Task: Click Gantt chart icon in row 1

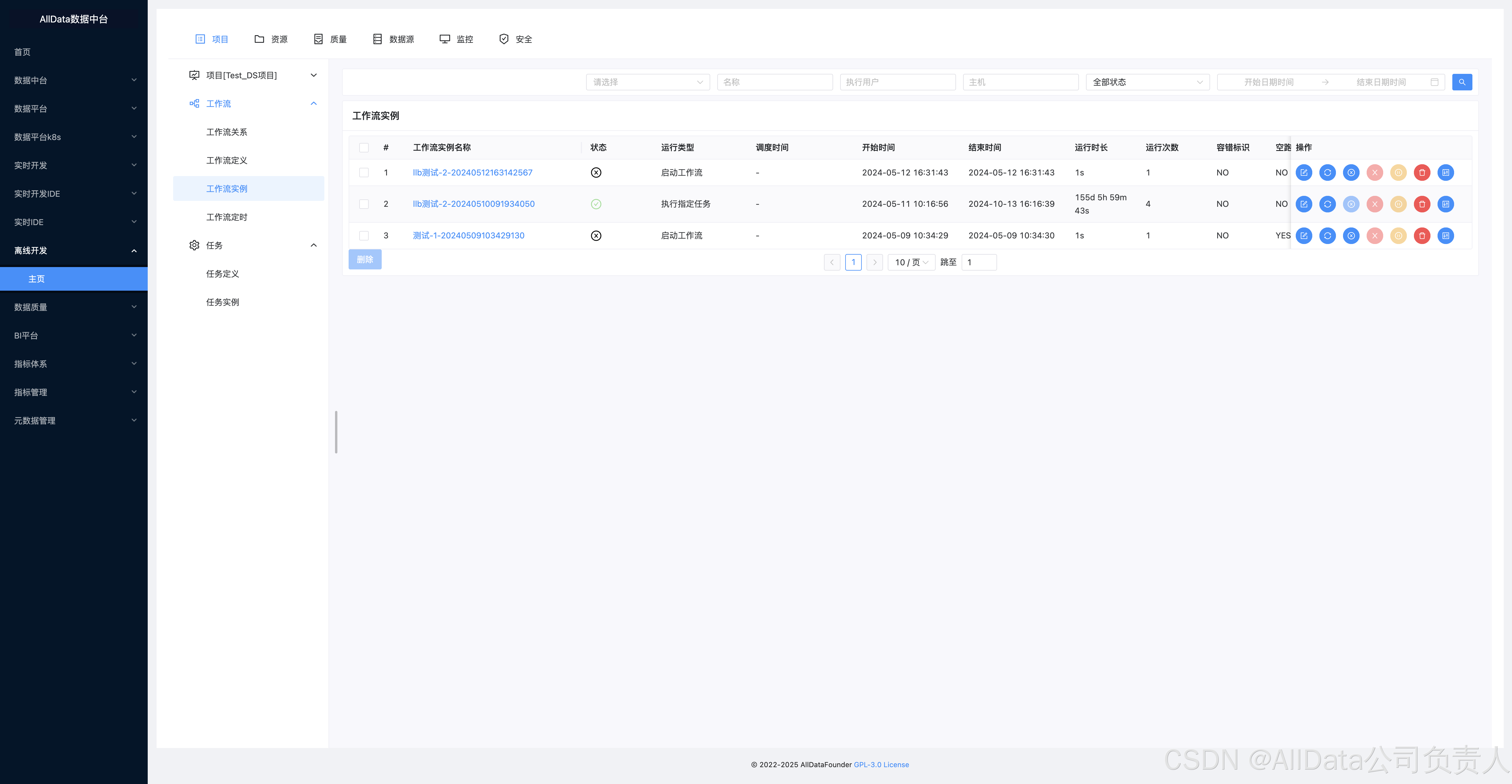Action: tap(1446, 173)
